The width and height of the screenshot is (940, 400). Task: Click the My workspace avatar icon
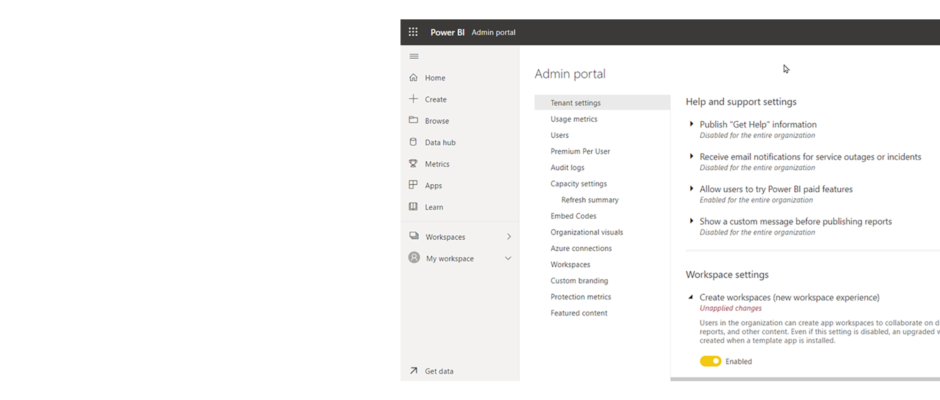click(x=414, y=257)
